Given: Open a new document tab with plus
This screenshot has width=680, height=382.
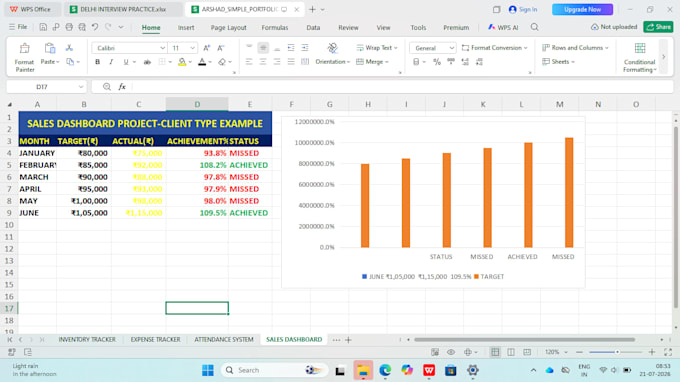Looking at the screenshot, I should [312, 9].
